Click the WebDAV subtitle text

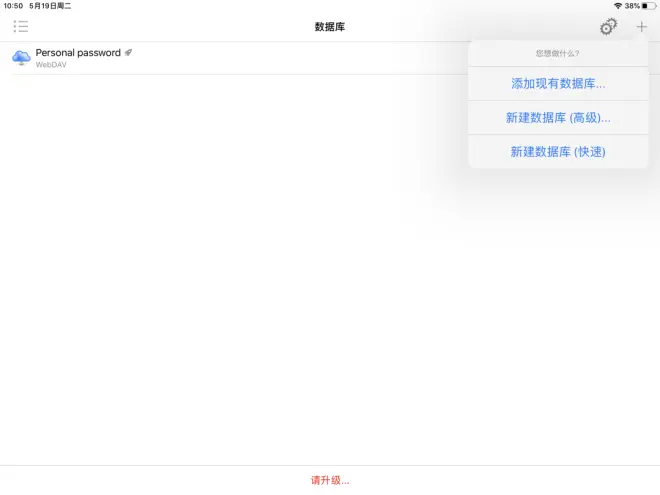[x=51, y=65]
